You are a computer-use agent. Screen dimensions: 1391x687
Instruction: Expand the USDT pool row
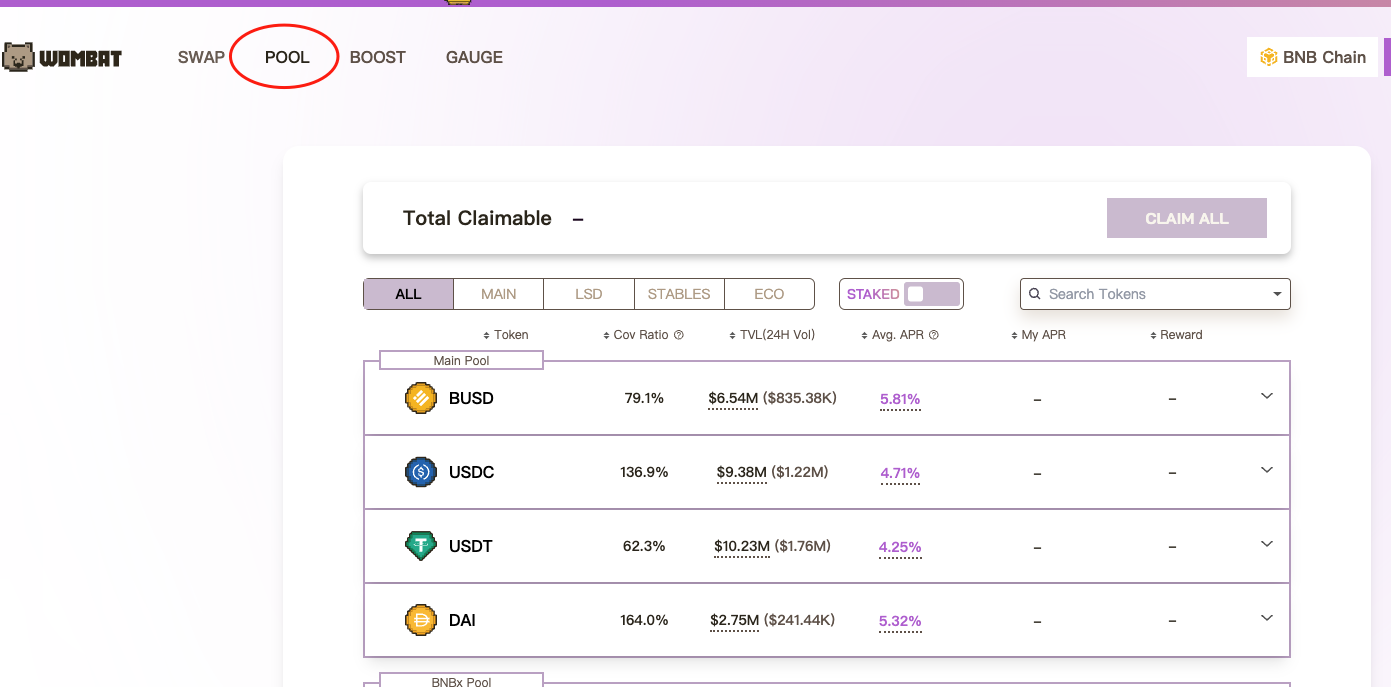coord(1266,544)
